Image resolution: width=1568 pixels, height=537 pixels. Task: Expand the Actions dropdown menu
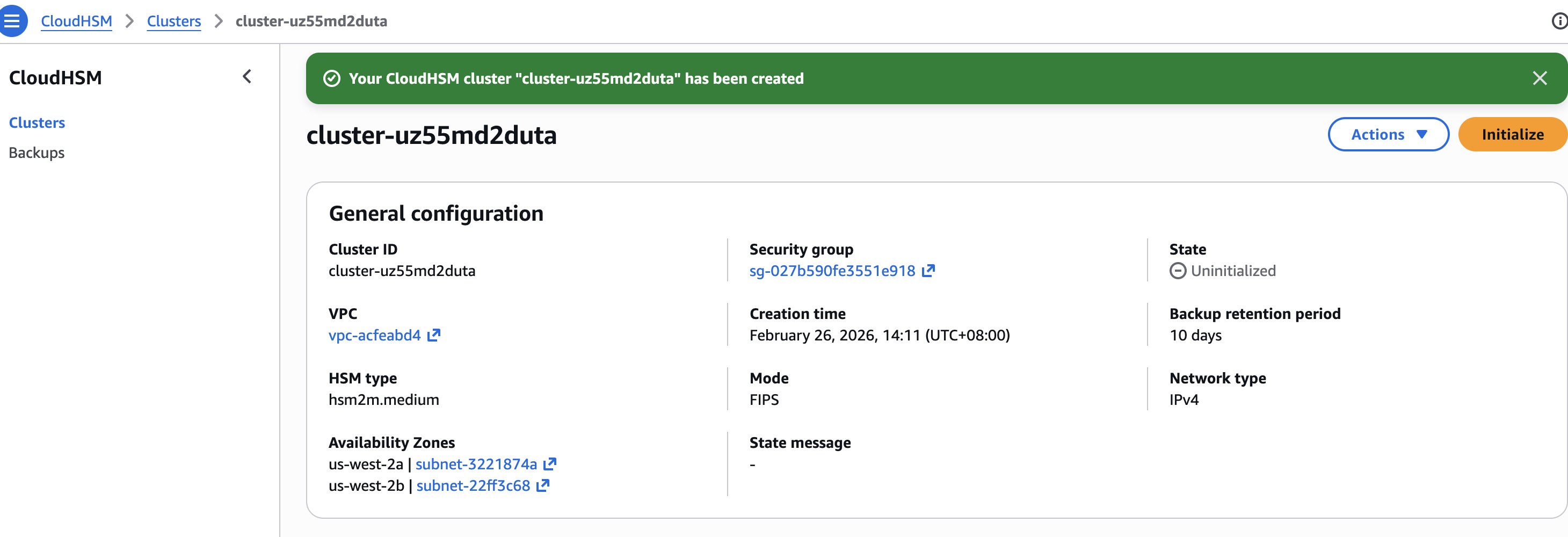click(1388, 135)
